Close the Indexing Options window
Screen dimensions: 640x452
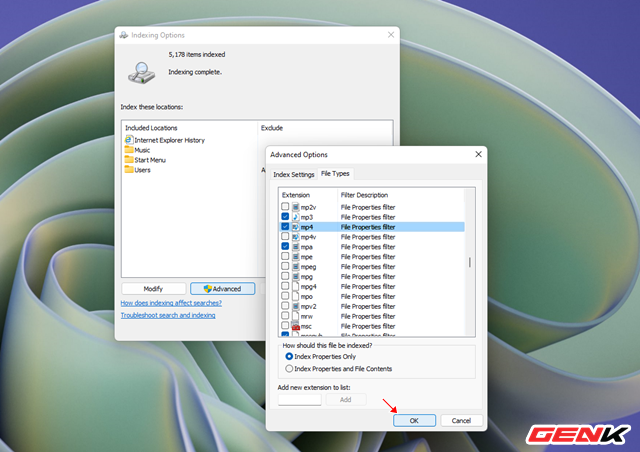[x=391, y=35]
